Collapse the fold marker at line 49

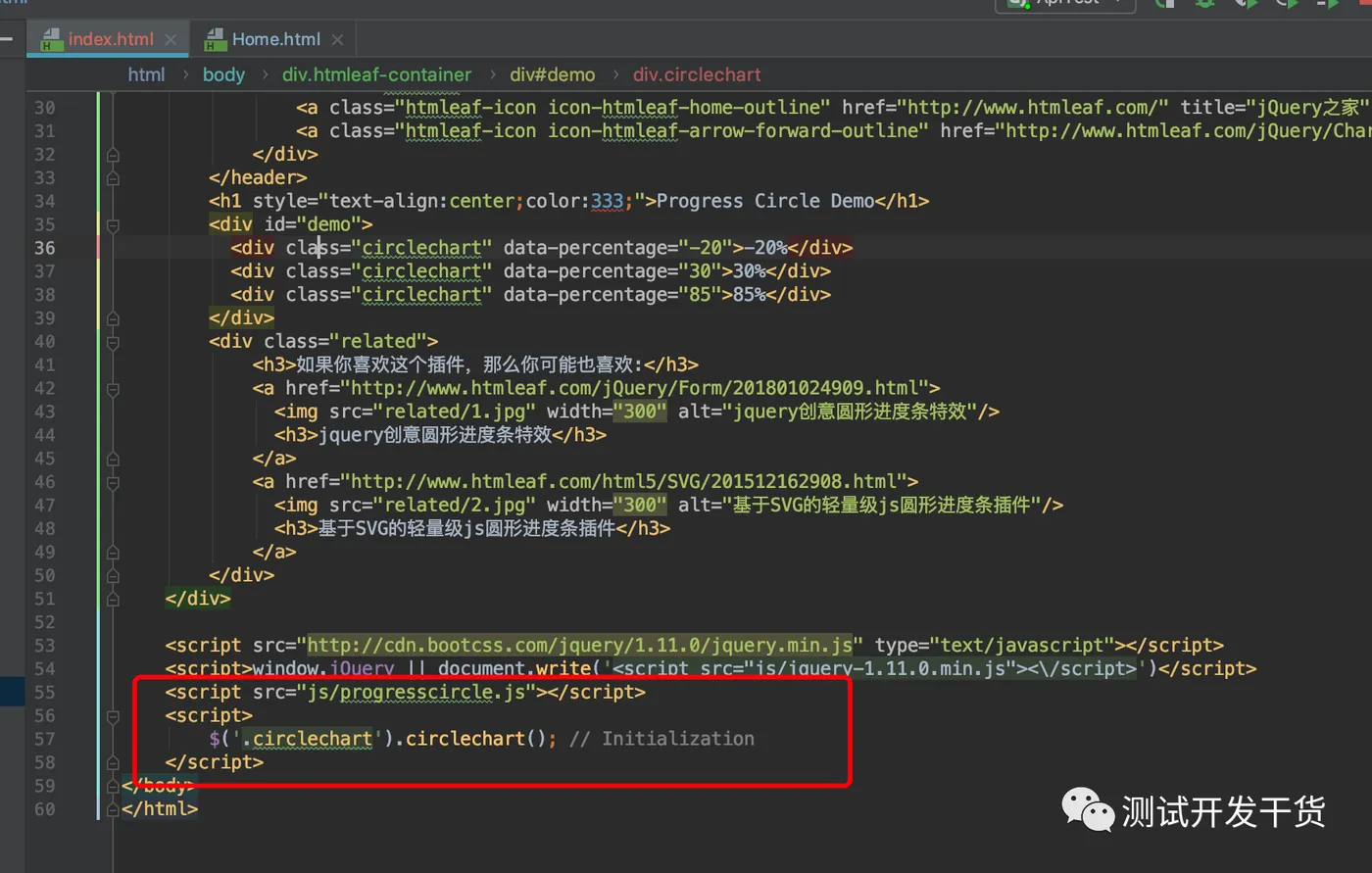click(113, 553)
